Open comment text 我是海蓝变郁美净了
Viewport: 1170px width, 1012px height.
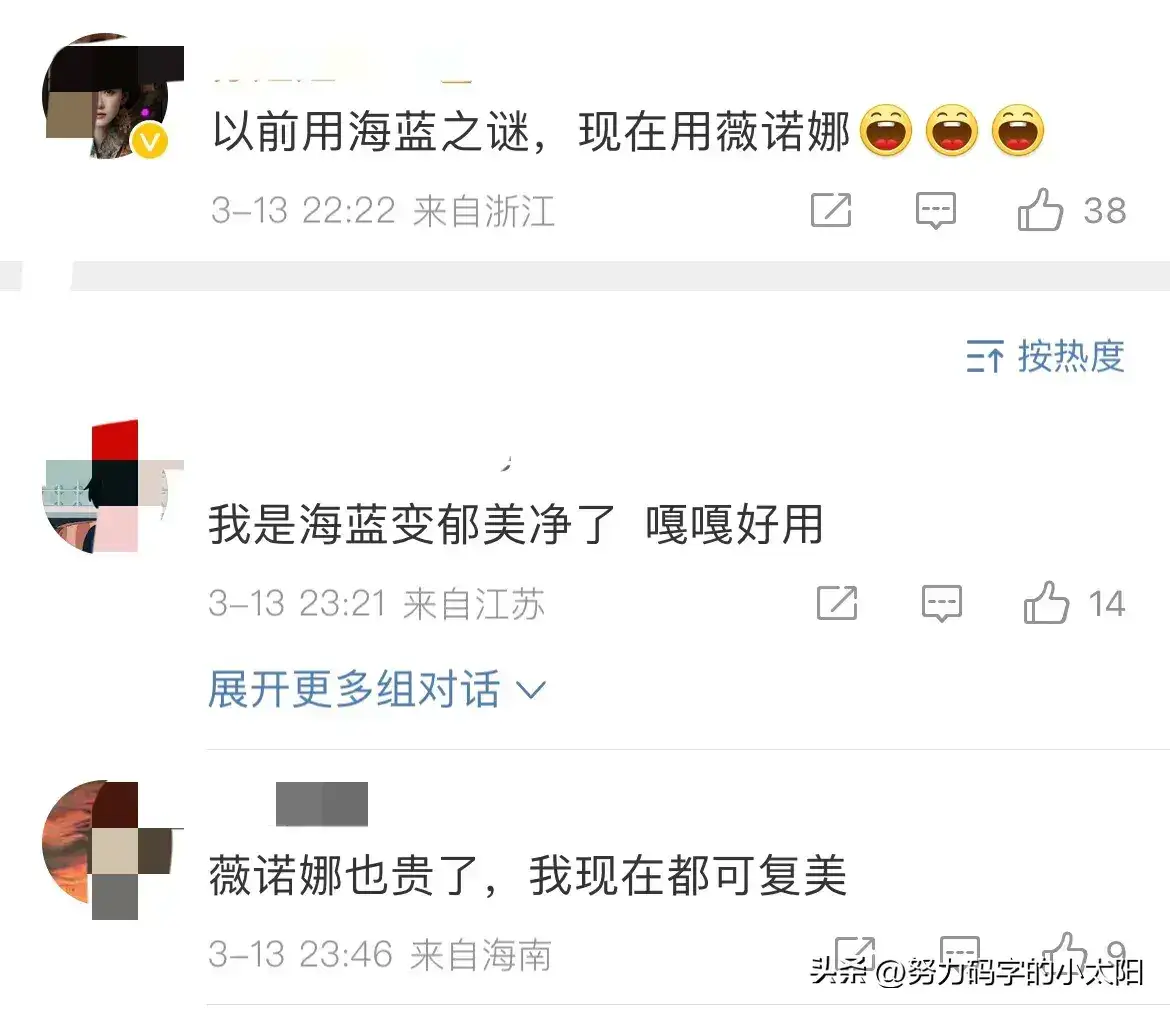pyautogui.click(x=412, y=525)
